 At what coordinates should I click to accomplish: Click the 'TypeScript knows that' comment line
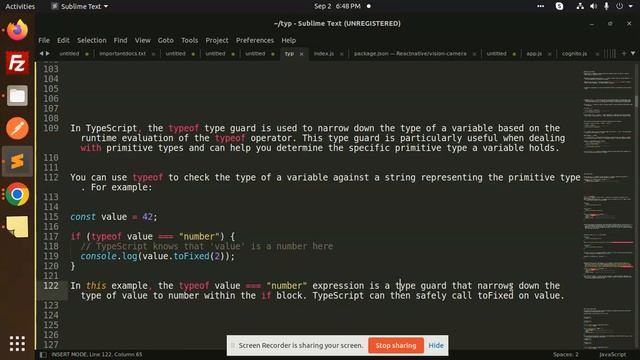[207, 247]
